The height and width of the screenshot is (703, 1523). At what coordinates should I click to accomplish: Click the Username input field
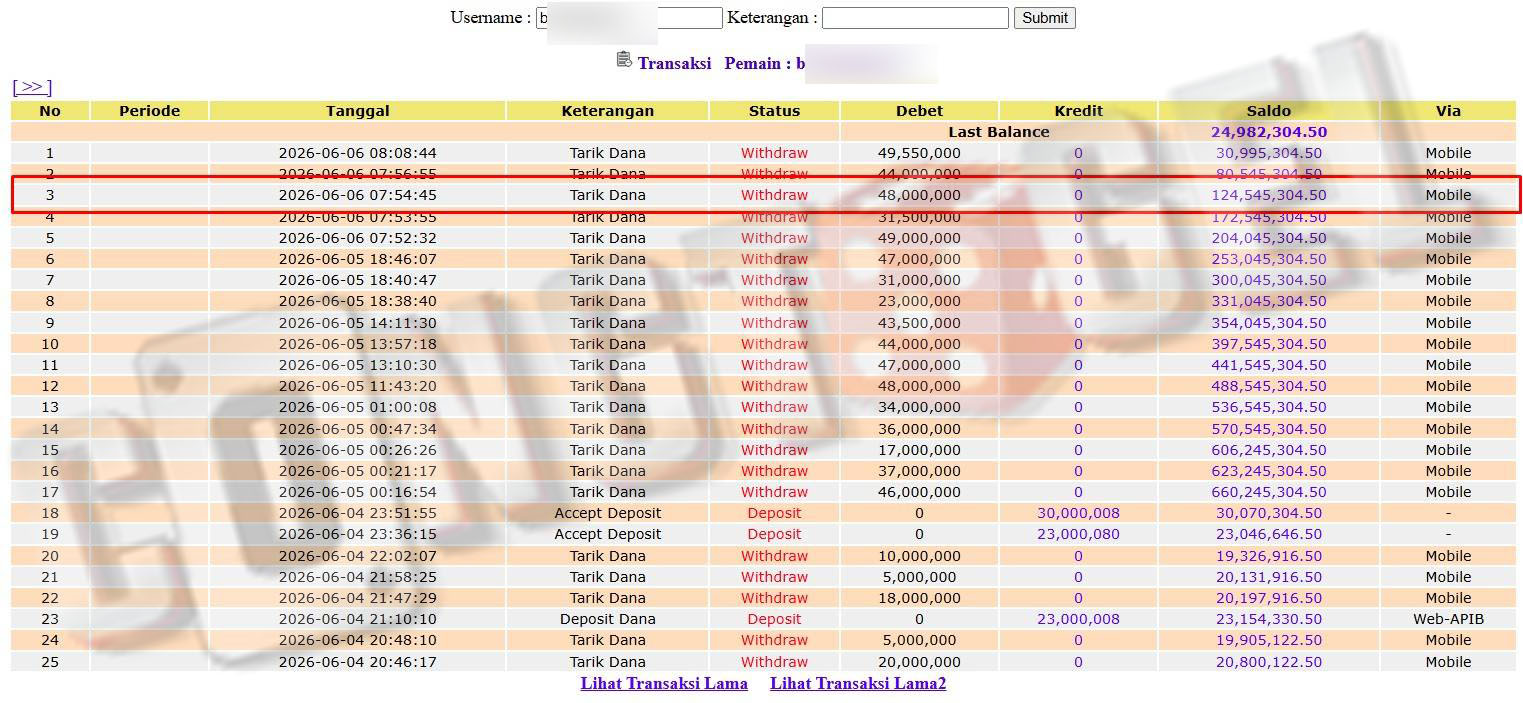tap(629, 18)
